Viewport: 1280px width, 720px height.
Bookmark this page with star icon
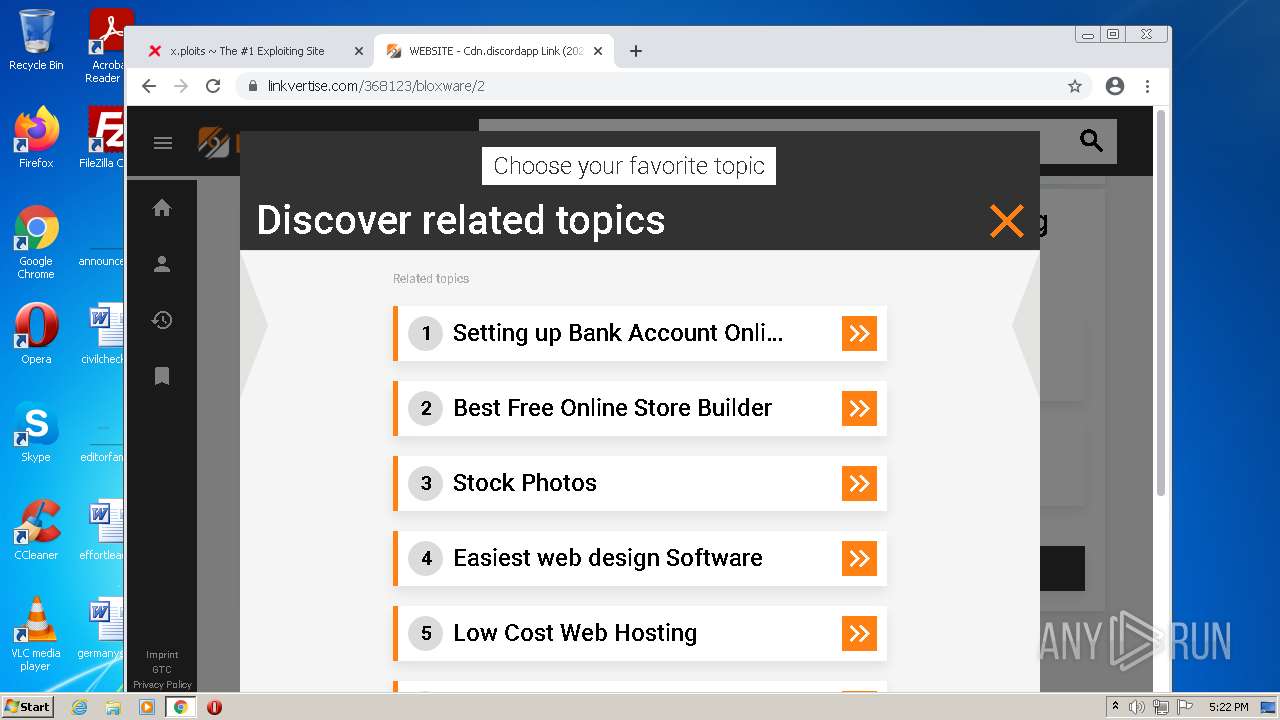click(x=1075, y=86)
